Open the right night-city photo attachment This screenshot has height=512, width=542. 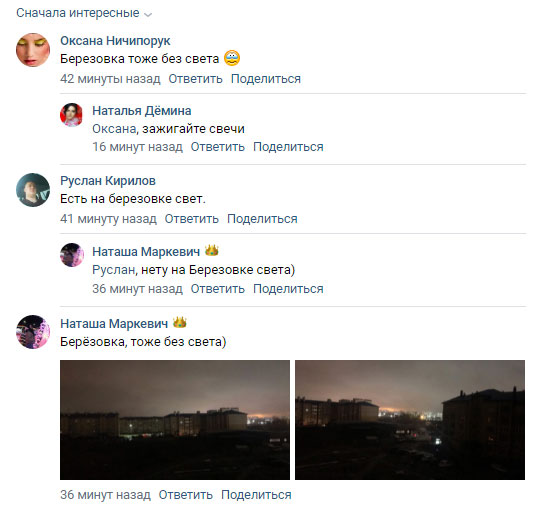coord(410,420)
